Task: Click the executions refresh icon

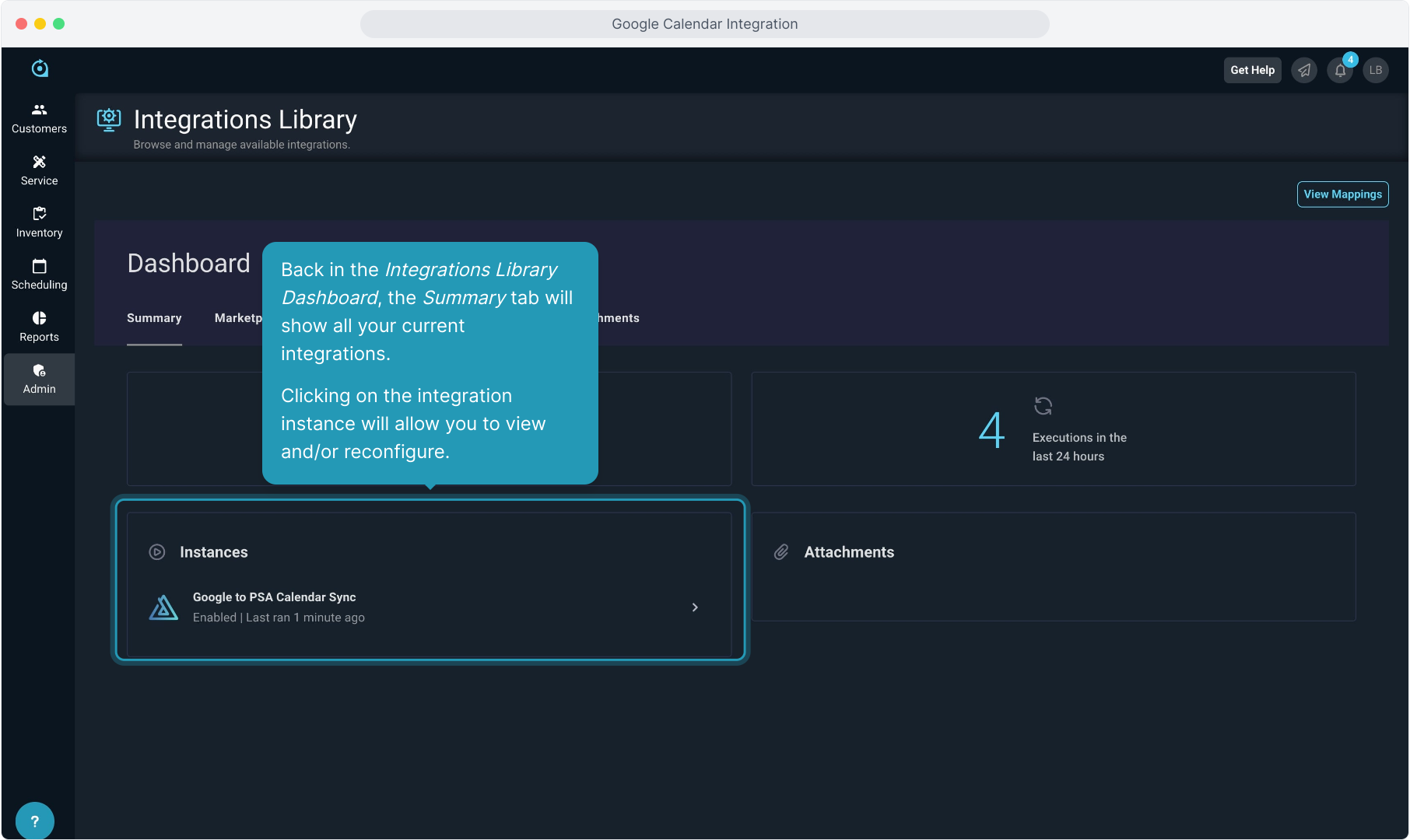Action: 1043,406
